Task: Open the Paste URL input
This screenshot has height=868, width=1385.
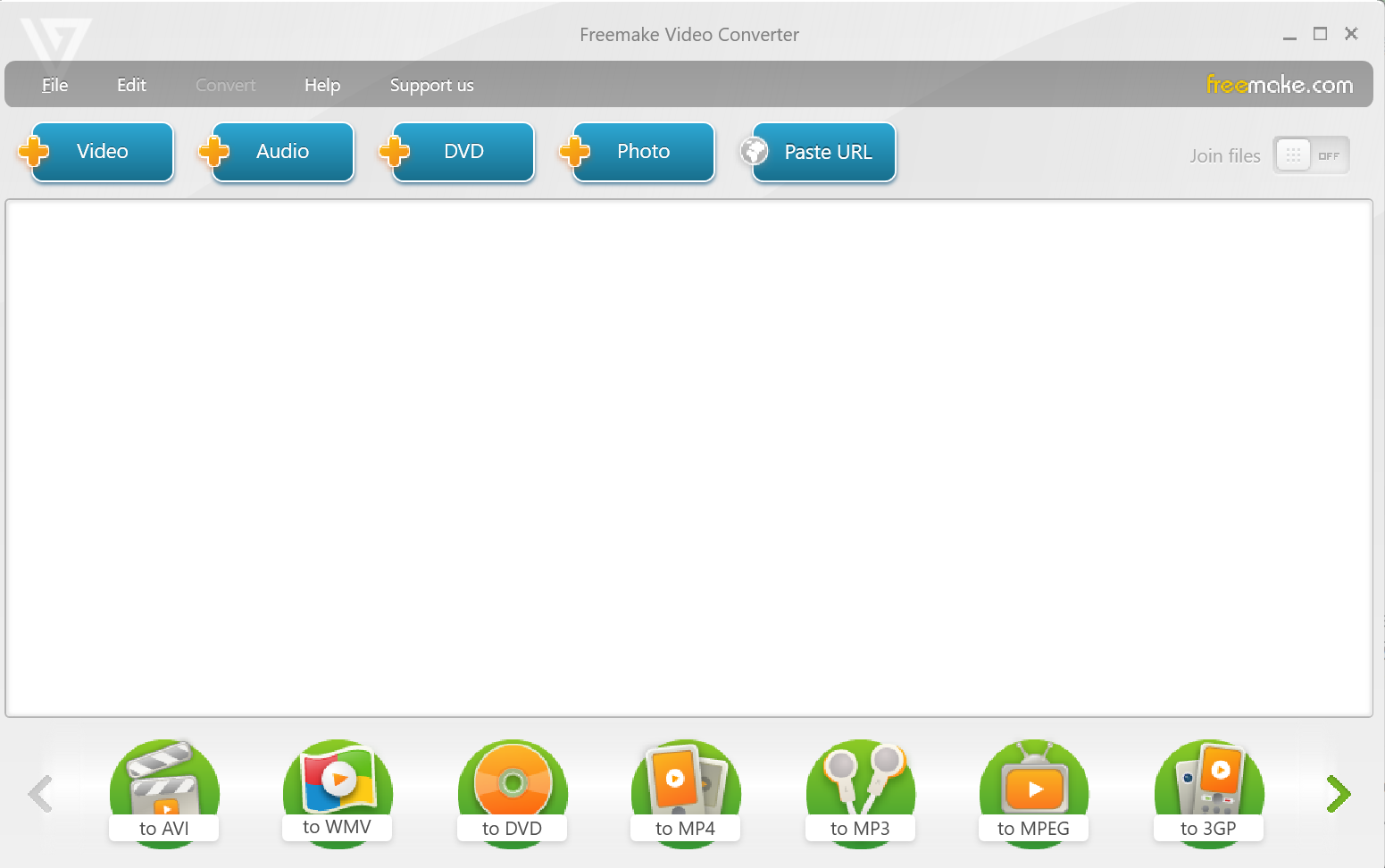Action: coord(821,152)
